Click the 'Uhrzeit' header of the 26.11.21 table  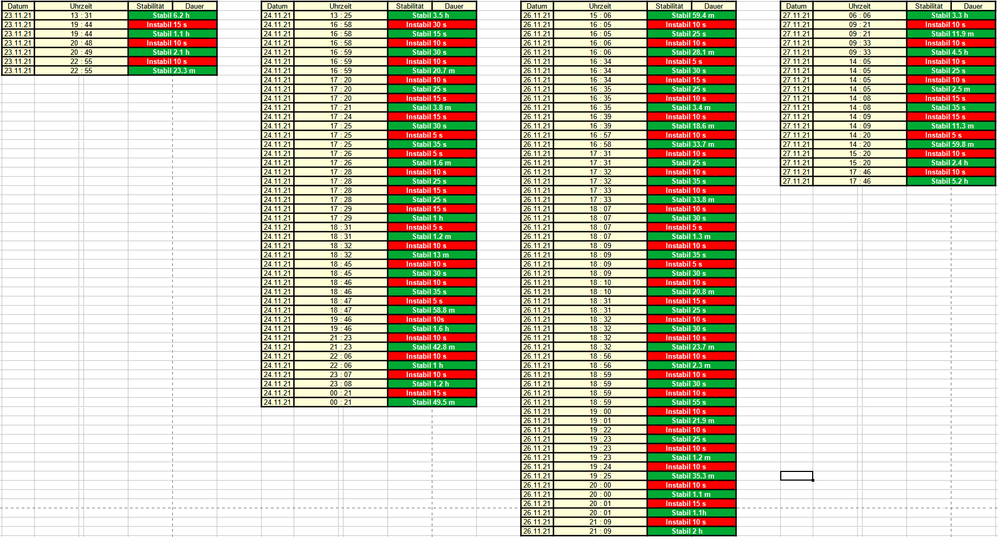pos(600,6)
